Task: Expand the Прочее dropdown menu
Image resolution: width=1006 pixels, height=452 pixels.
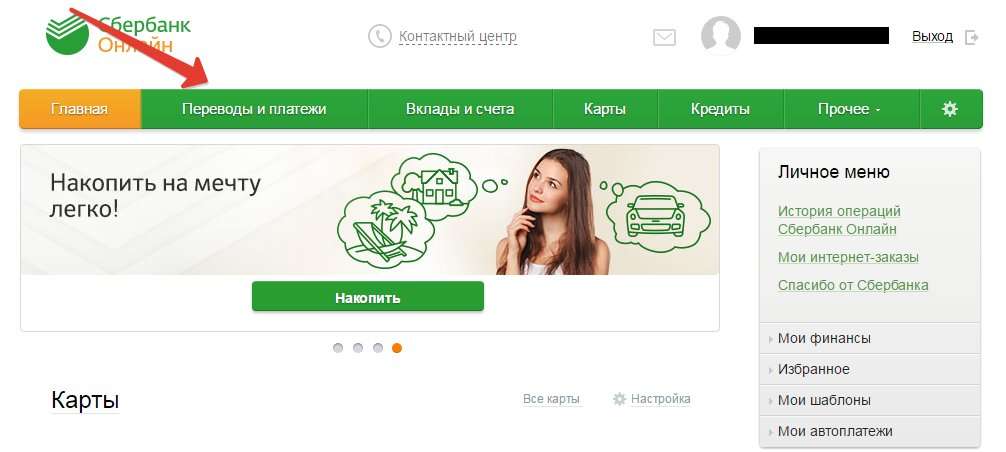Action: point(851,109)
